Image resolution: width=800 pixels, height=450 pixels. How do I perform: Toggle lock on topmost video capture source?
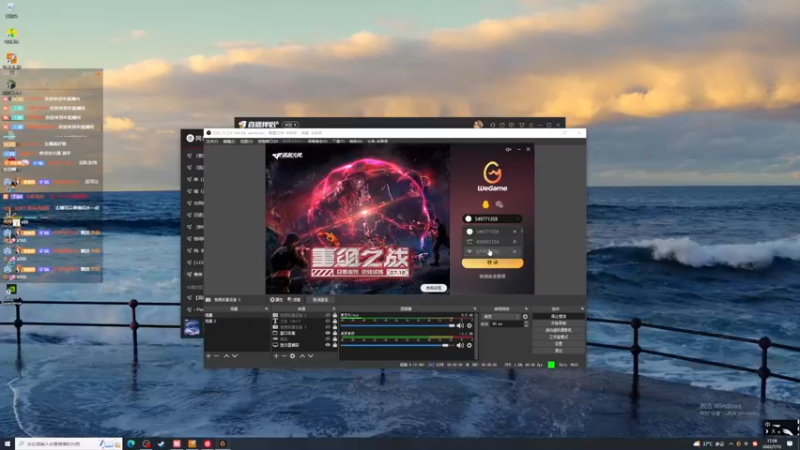[x=335, y=315]
